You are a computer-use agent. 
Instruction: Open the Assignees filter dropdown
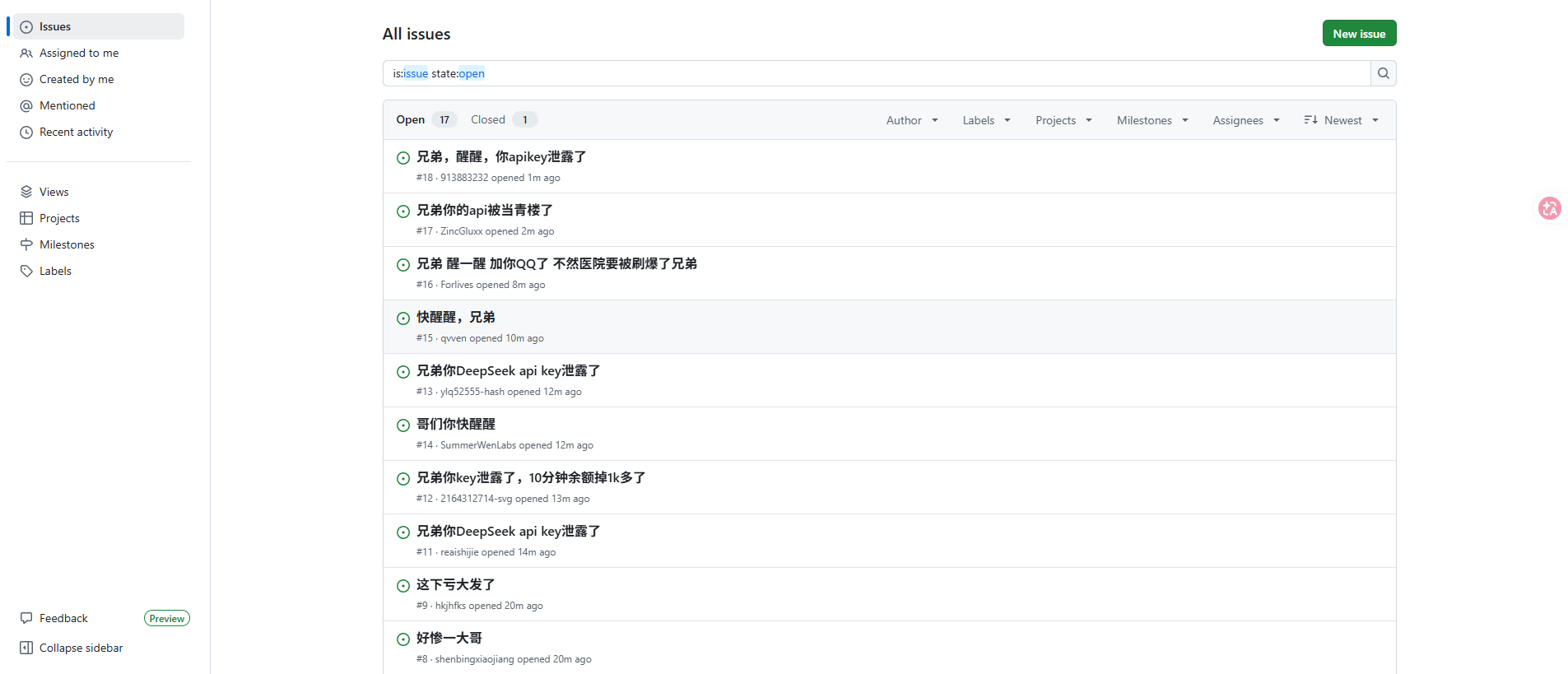tap(1246, 120)
